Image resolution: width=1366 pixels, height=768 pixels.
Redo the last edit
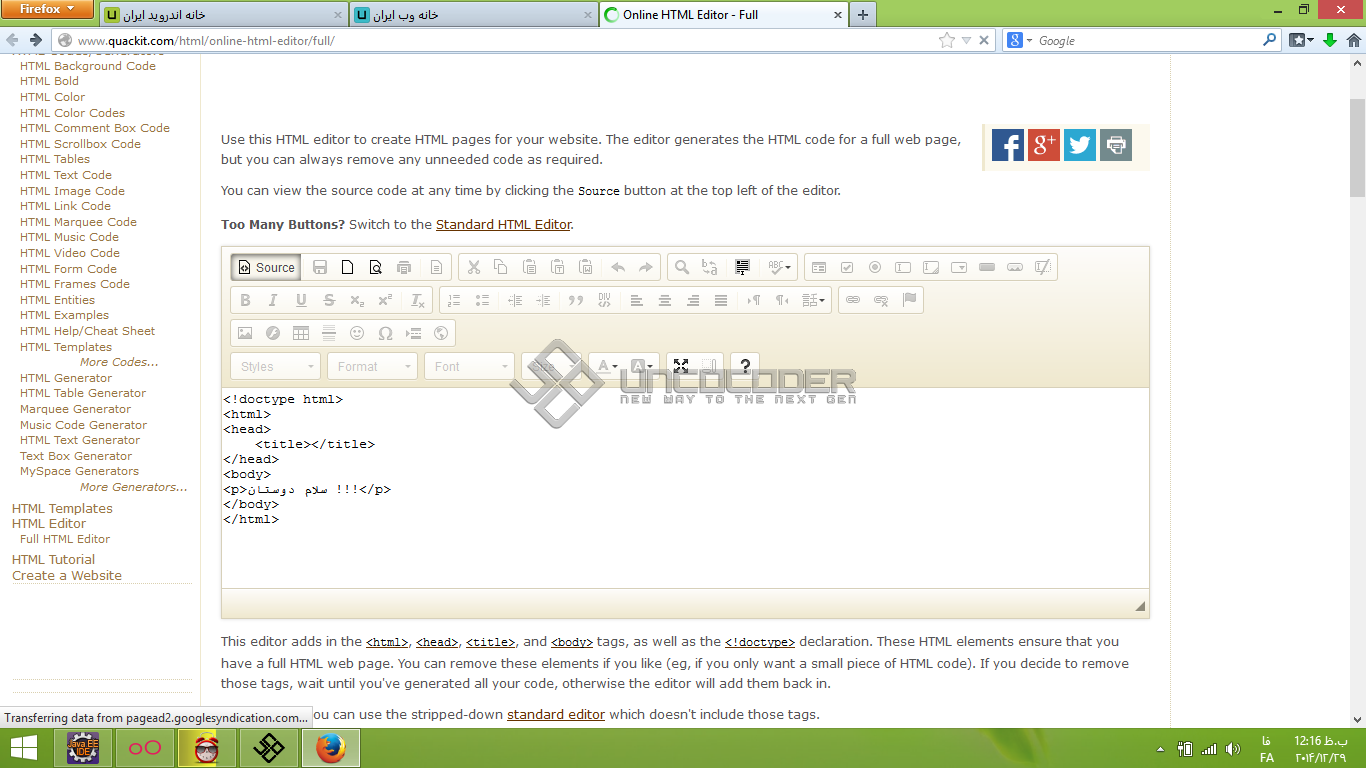point(646,267)
